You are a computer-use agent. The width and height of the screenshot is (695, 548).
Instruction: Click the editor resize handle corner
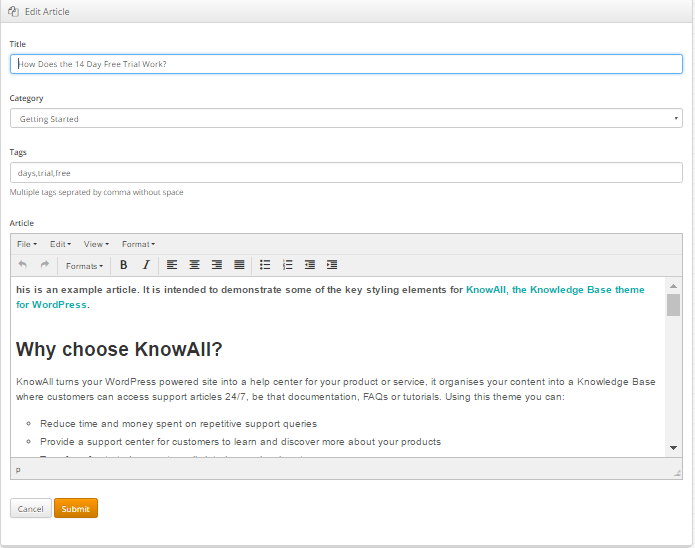pos(677,473)
